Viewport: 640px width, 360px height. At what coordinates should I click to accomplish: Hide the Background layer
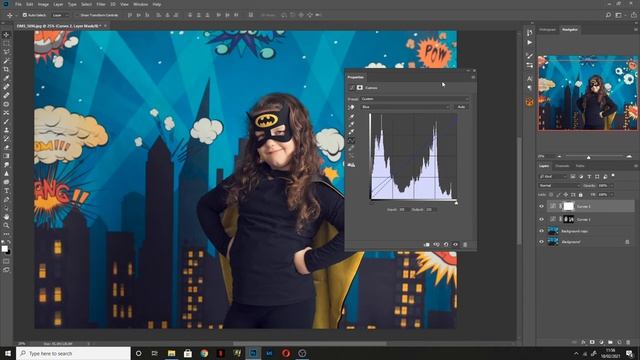(x=542, y=242)
